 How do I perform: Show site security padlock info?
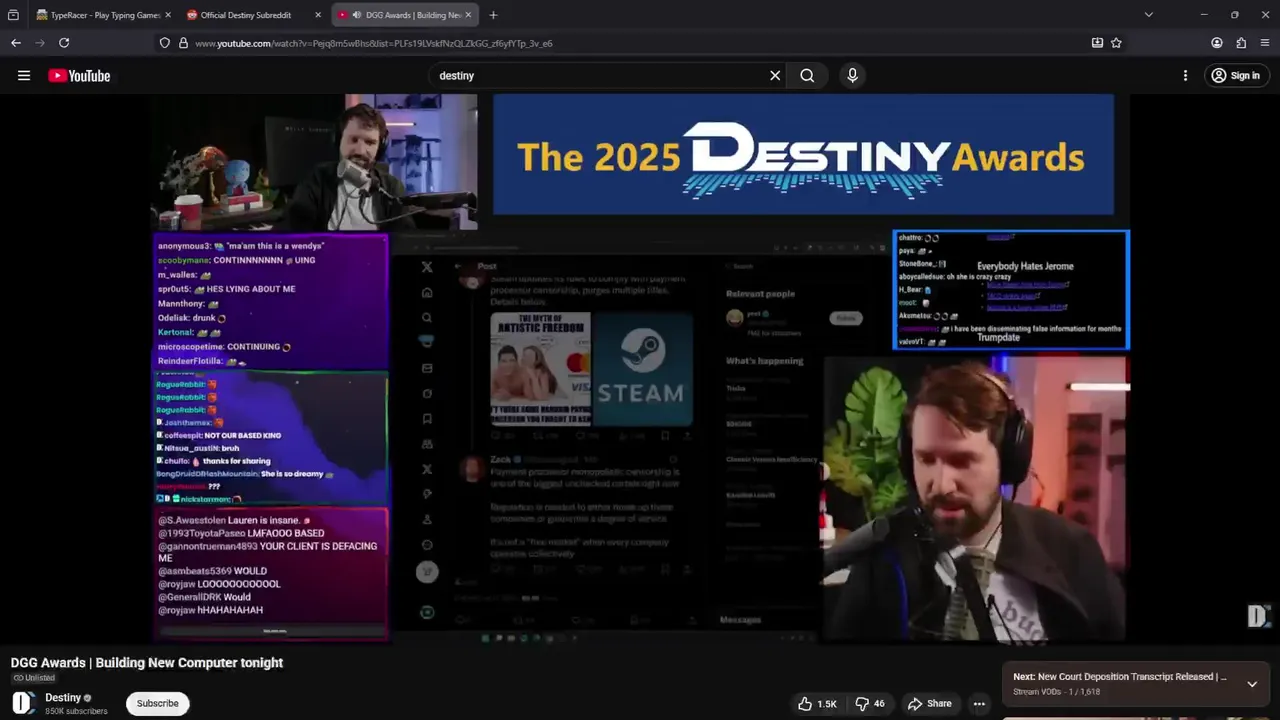[183, 43]
